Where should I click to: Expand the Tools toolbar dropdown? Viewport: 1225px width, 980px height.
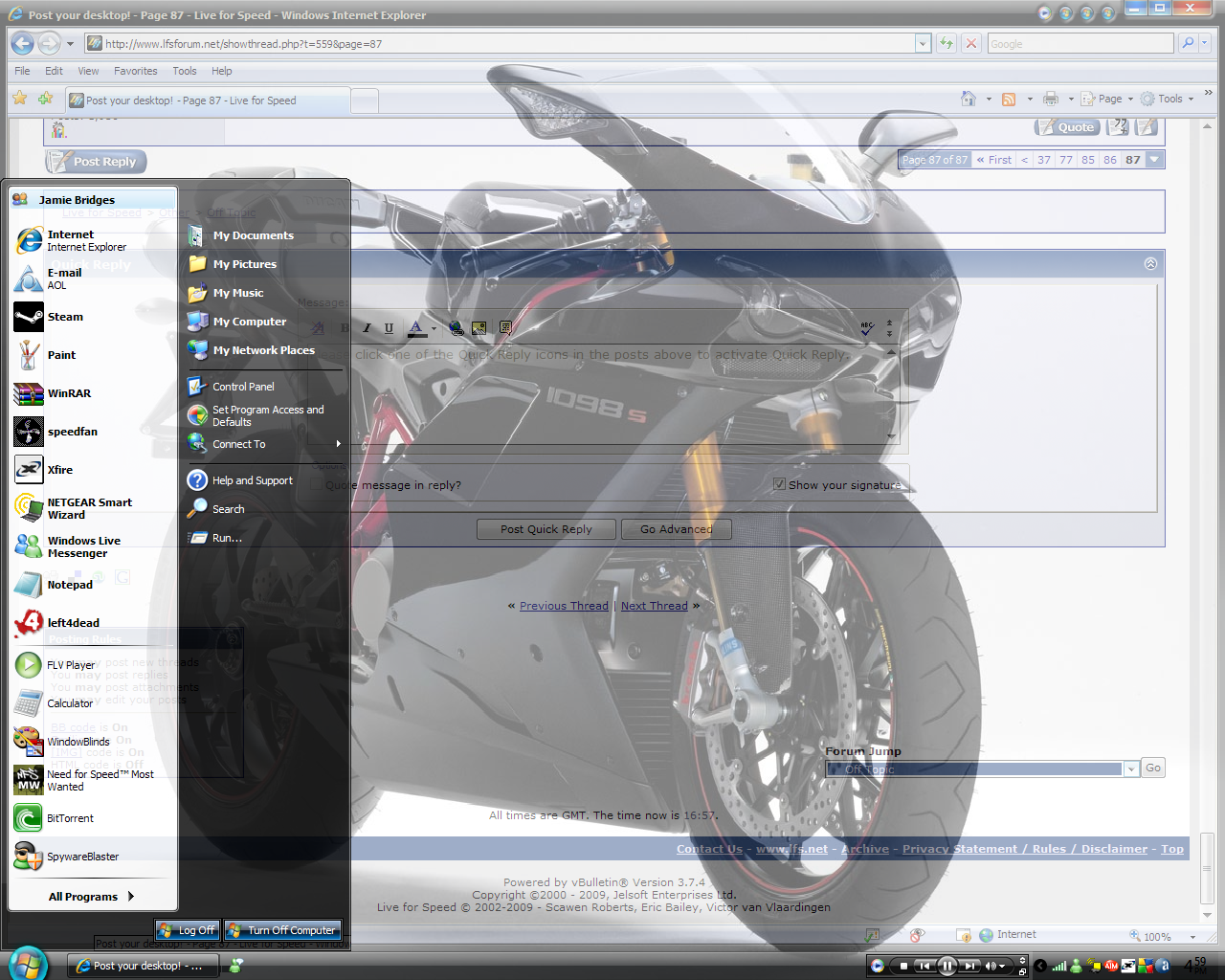(x=1191, y=99)
